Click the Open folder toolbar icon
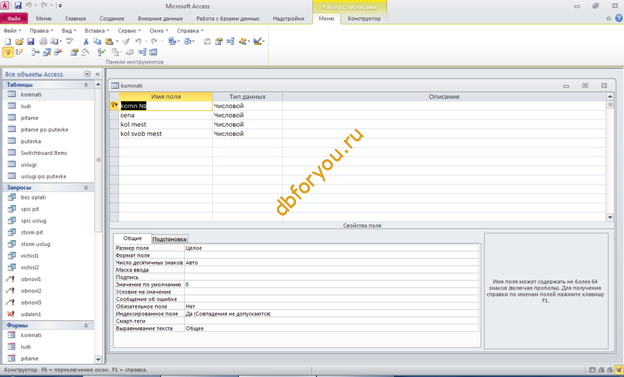Image resolution: width=624 pixels, height=377 pixels. 19,41
